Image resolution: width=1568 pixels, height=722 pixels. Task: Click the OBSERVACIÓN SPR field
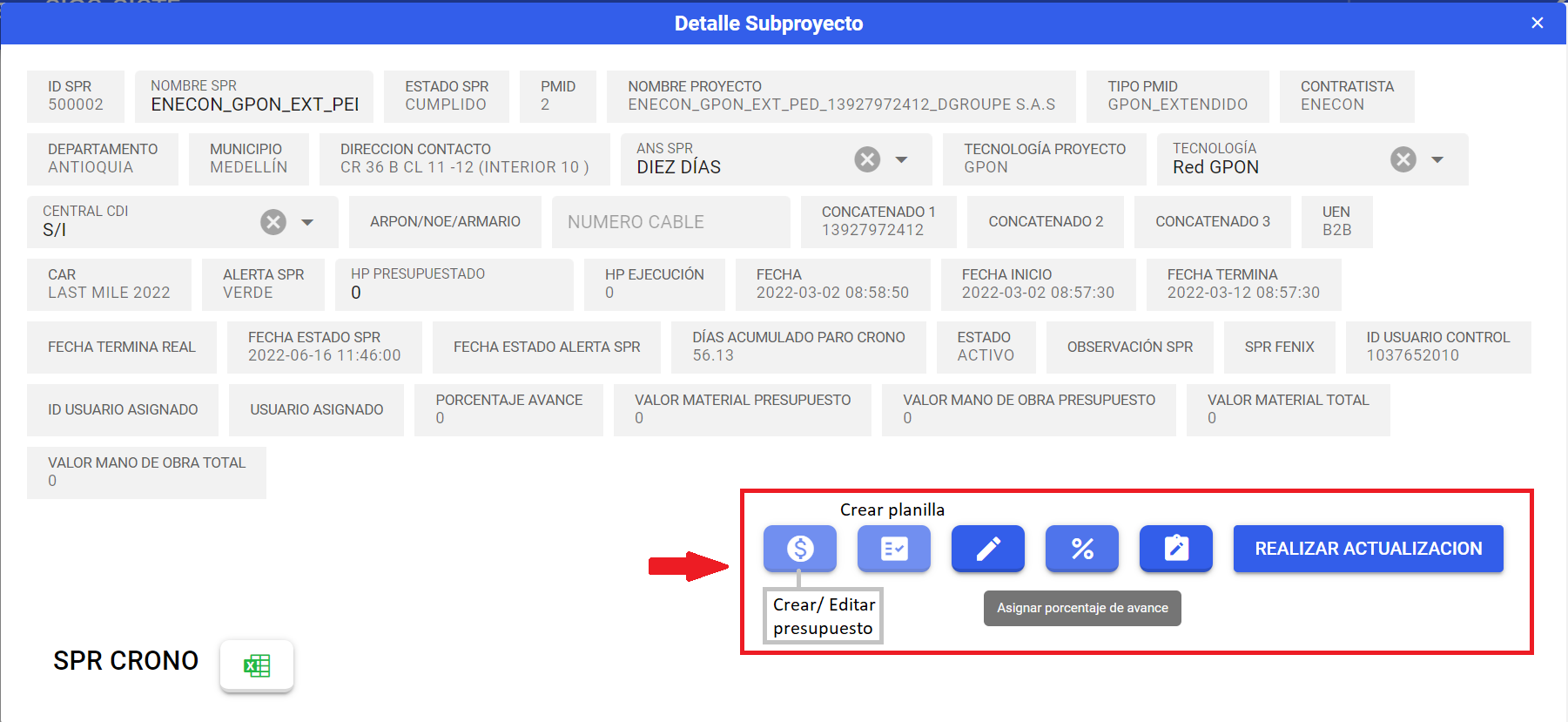click(x=1129, y=347)
